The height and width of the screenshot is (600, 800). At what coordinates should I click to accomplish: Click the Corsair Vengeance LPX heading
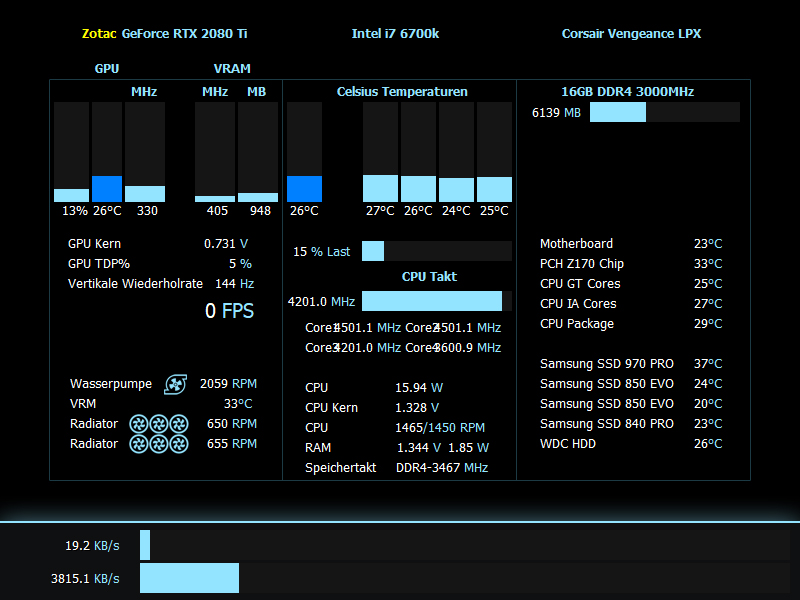[x=632, y=34]
